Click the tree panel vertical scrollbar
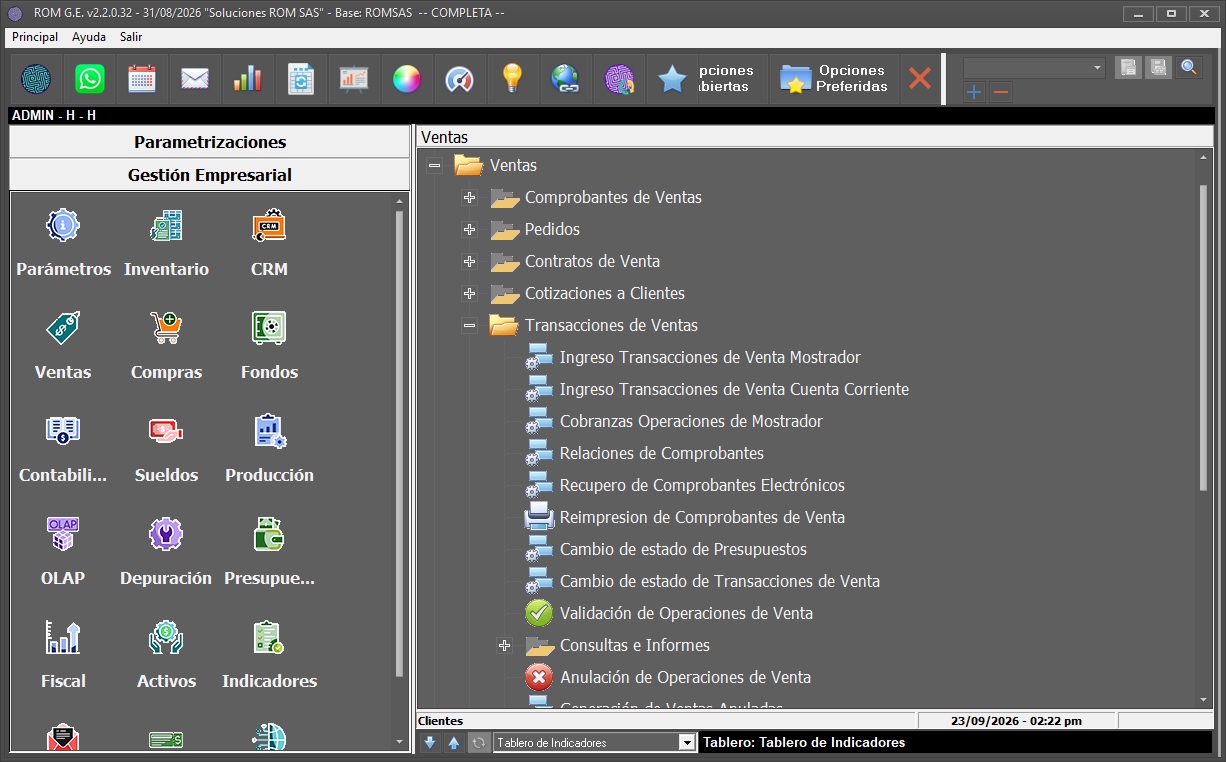This screenshot has height=762, width=1226. click(x=1204, y=336)
